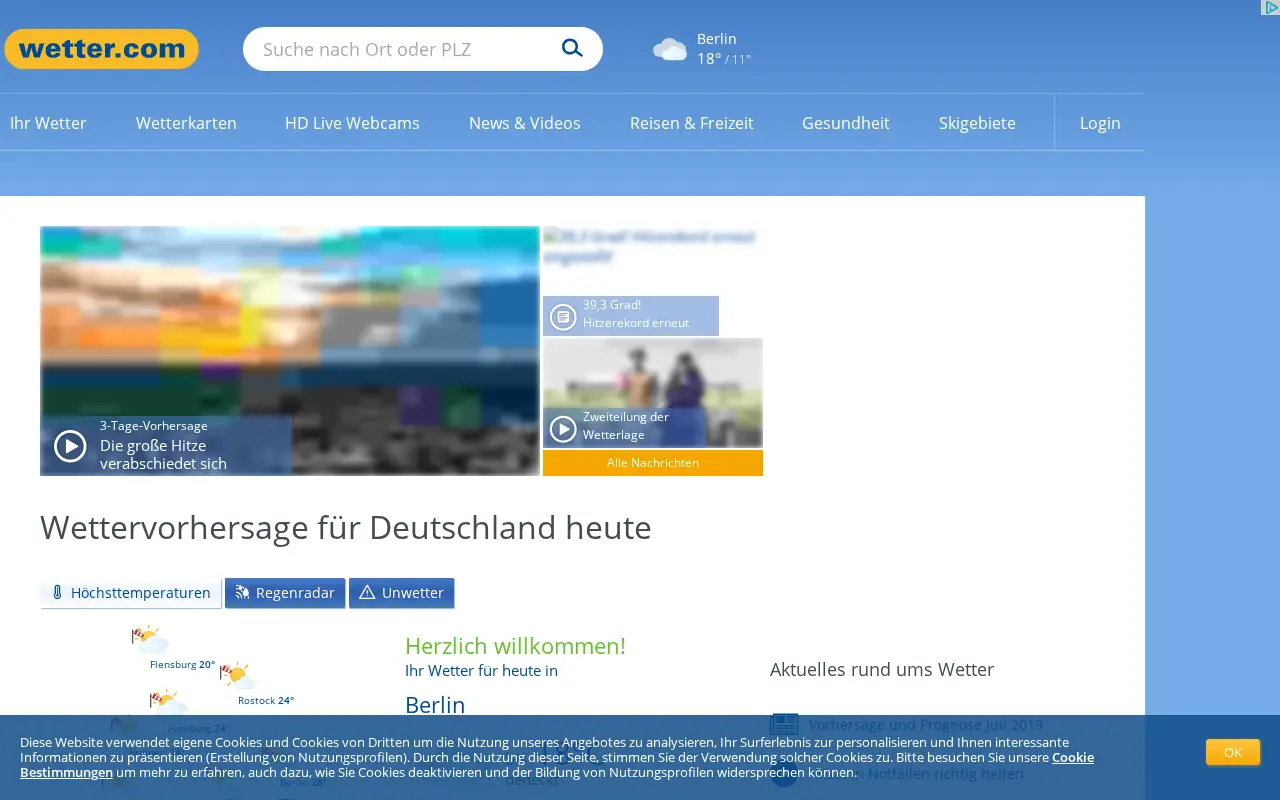Play the 3-Tage-Vorhersage video
The image size is (1280, 800).
tap(70, 445)
